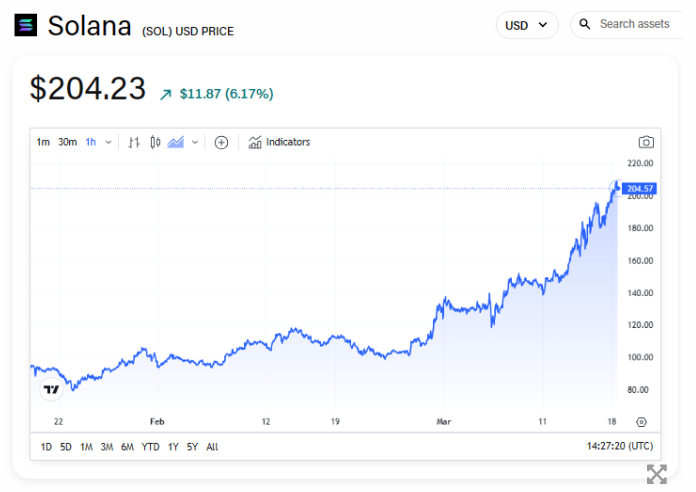This screenshot has width=696, height=492.
Task: Select the candlestick chart style icon
Action: (155, 142)
